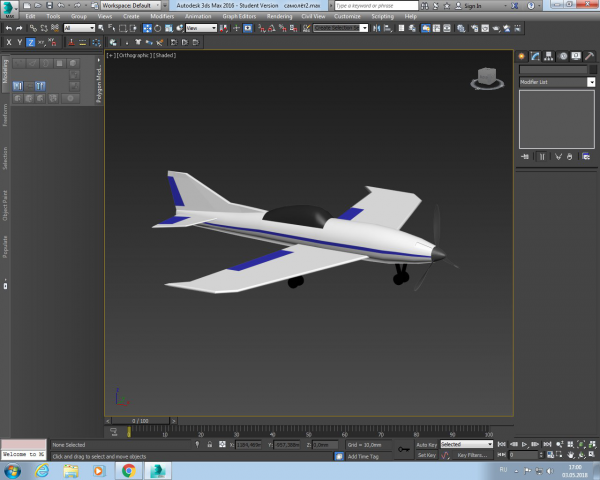Open the View reference coordinate dropdown
Screen dimensions: 600x480
coord(201,28)
